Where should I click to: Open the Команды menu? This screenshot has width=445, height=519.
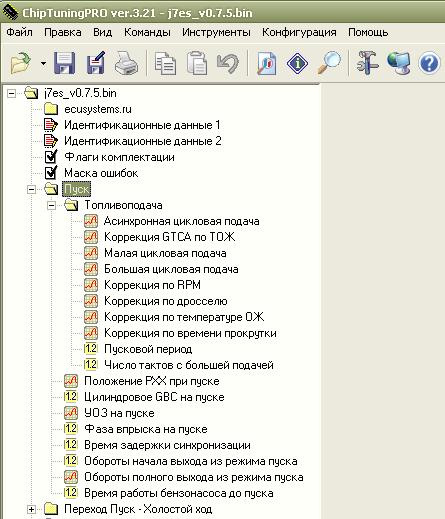pos(147,33)
